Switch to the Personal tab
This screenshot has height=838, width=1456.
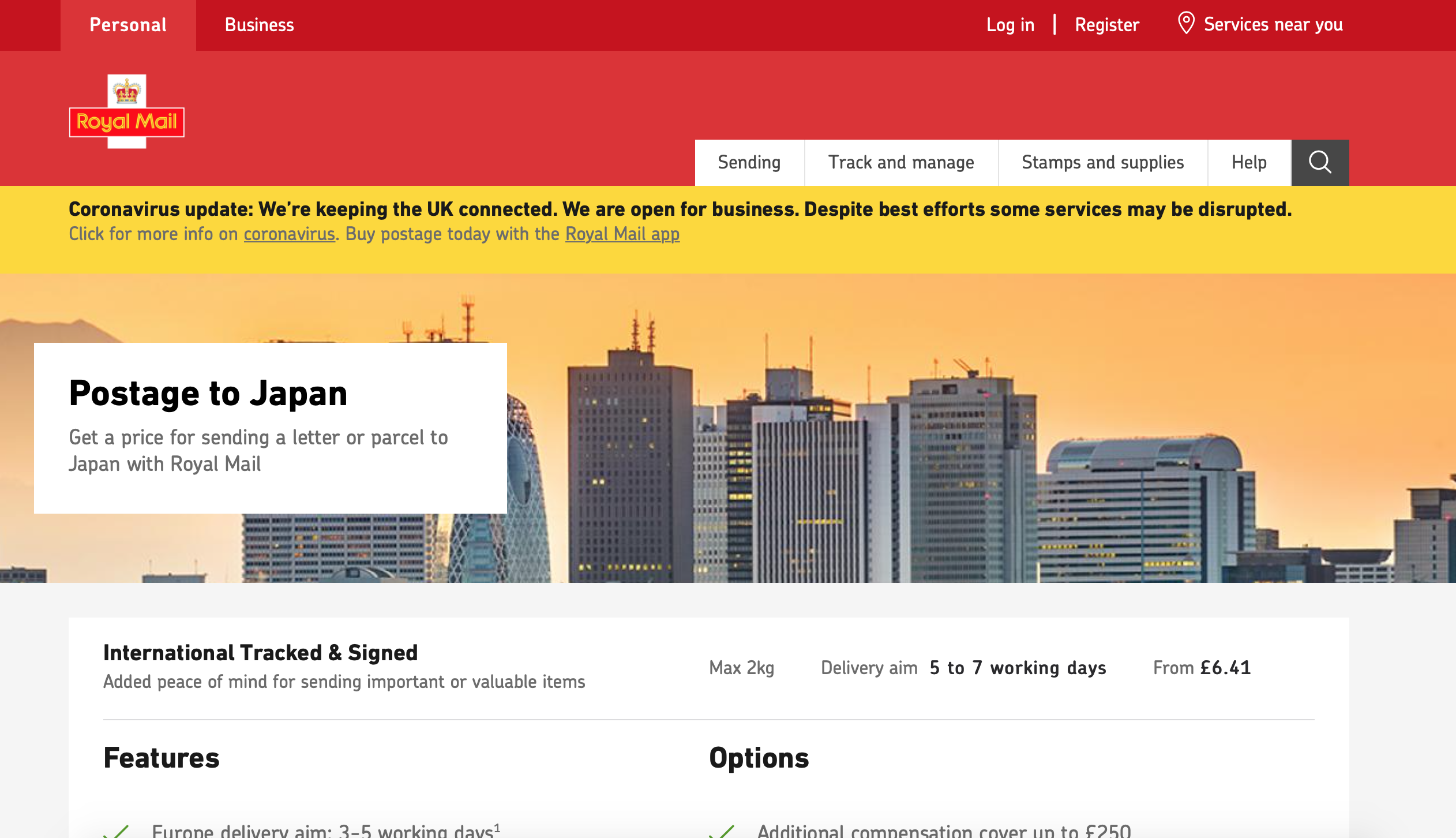[x=128, y=25]
